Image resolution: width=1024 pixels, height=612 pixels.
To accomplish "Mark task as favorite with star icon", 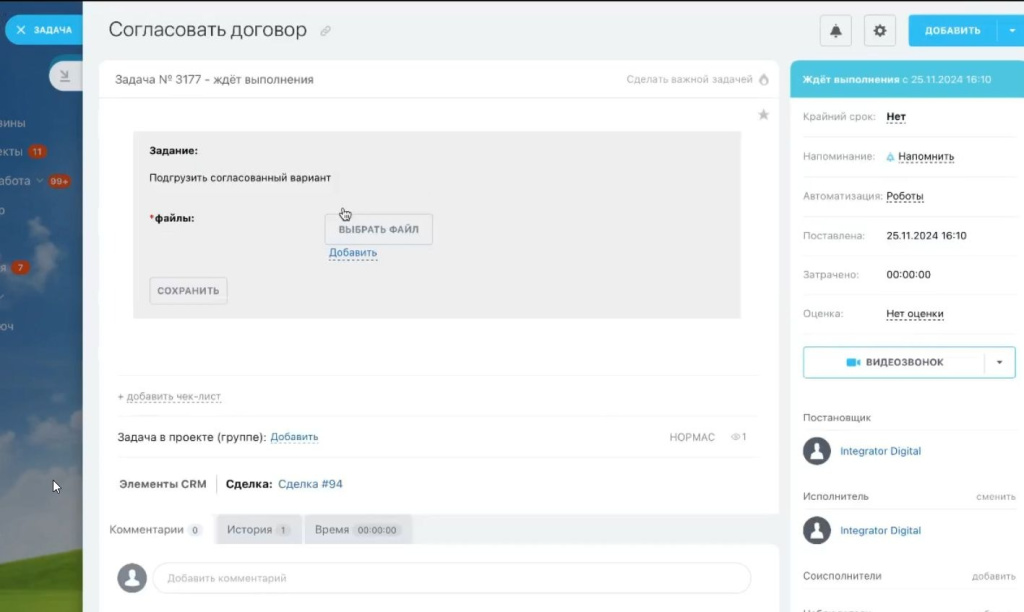I will (x=763, y=115).
